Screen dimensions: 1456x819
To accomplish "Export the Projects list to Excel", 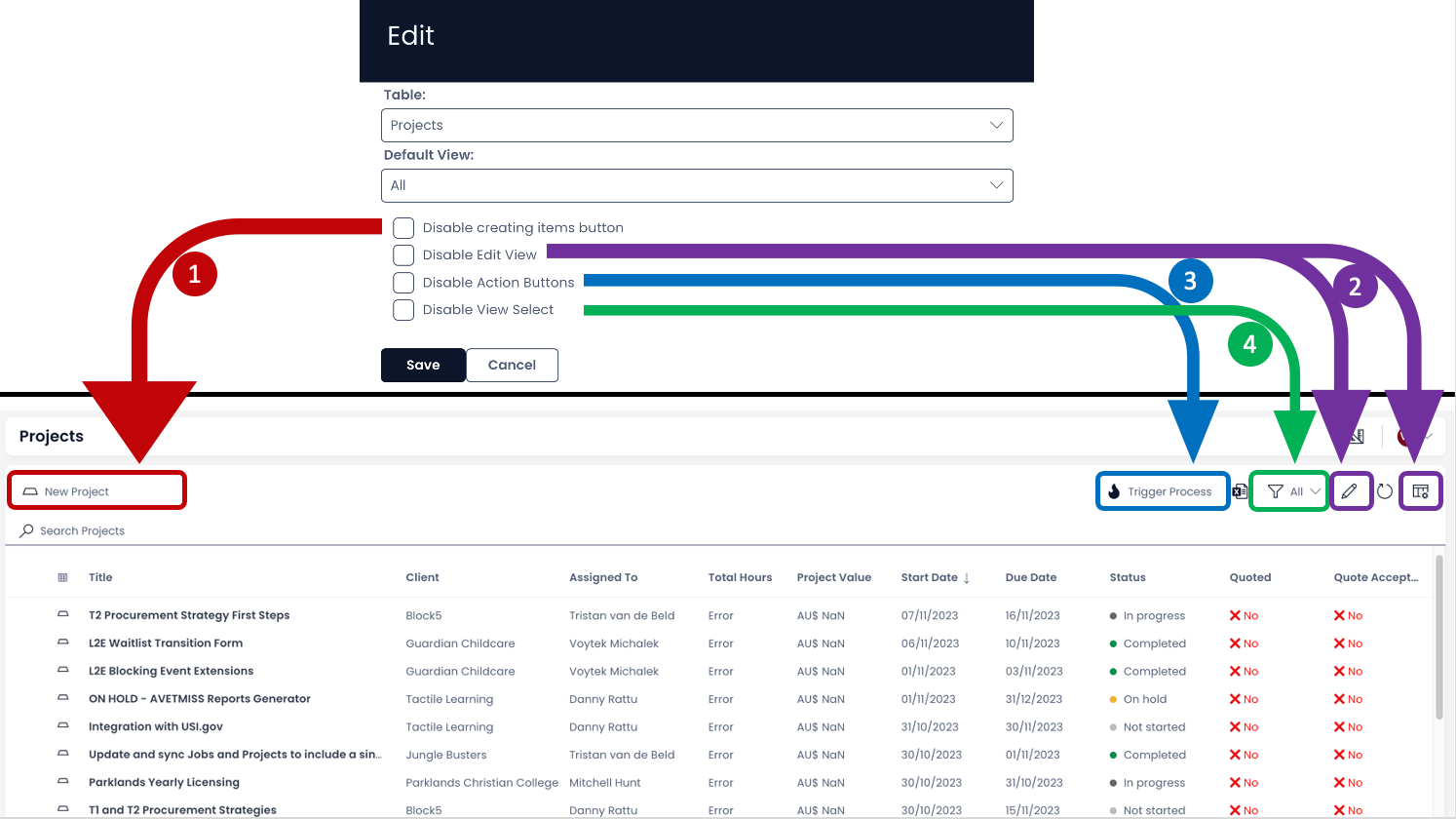I will point(1240,491).
